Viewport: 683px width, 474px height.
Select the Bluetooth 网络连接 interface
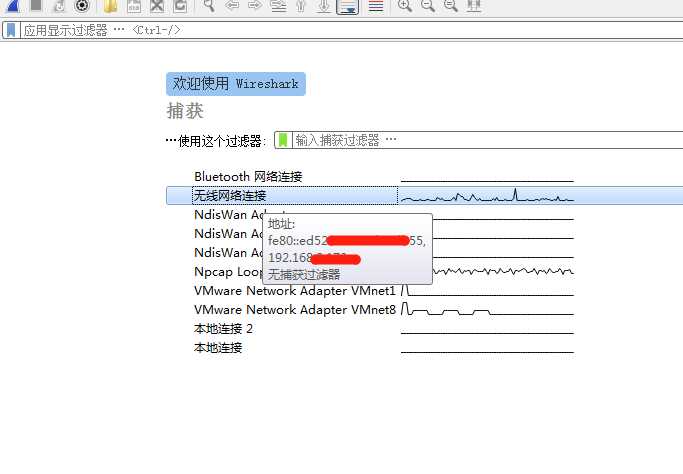tap(248, 176)
